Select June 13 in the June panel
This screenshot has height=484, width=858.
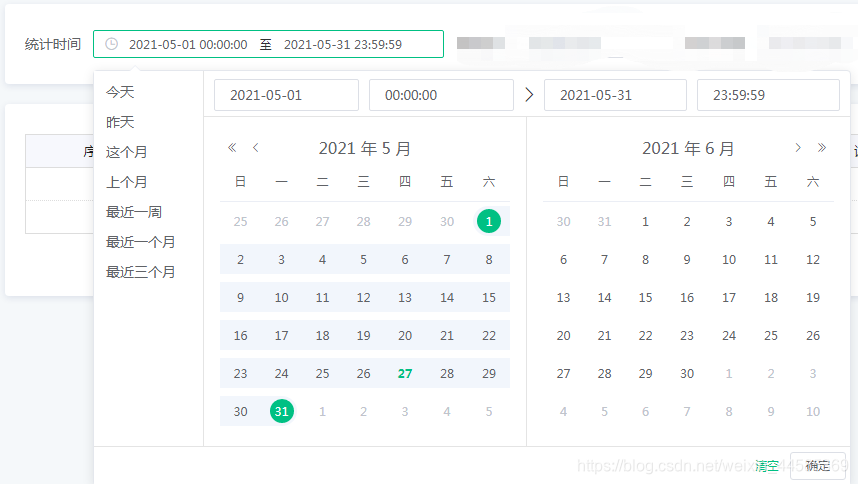click(x=563, y=298)
